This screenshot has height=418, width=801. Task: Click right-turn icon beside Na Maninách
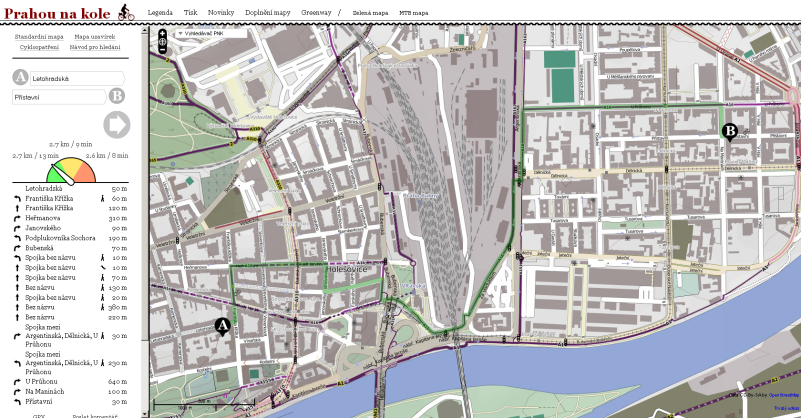pyautogui.click(x=17, y=392)
